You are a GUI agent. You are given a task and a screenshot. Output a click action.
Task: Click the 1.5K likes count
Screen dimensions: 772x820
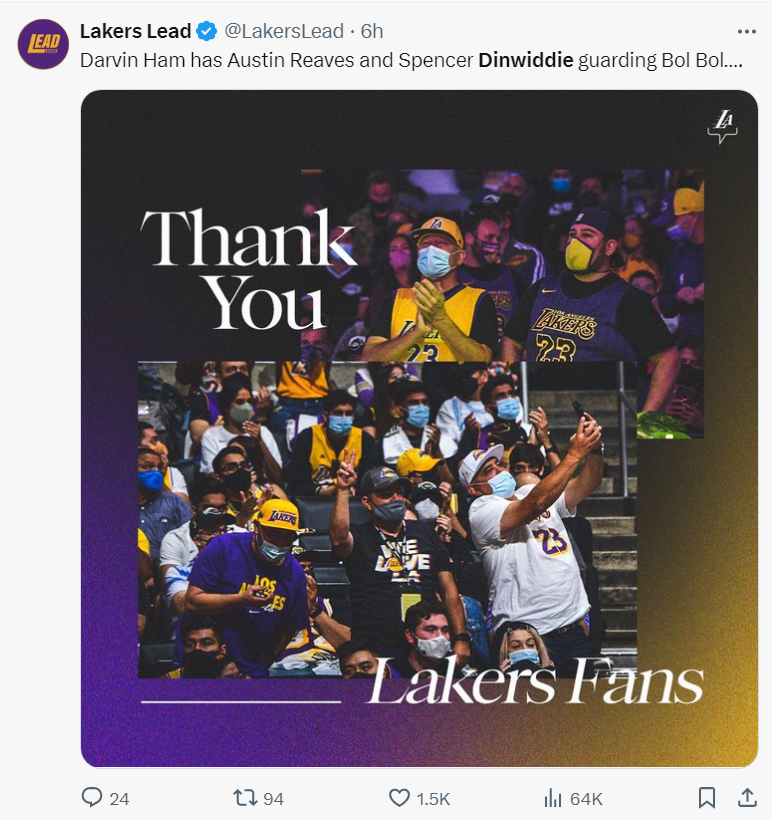point(434,799)
